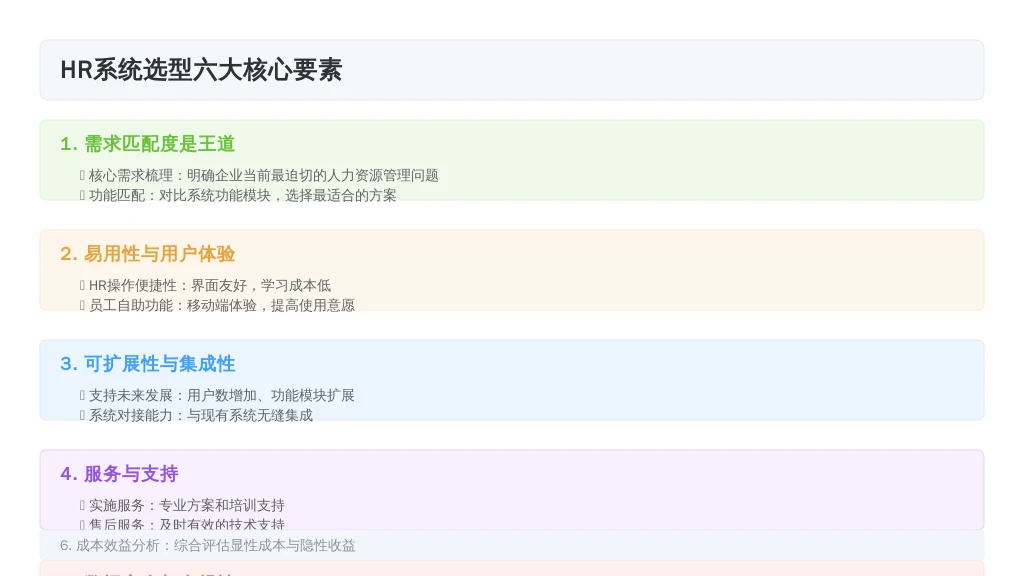Click bullet HR操作便捷性：界面友好，学习成本低
Image resolution: width=1024 pixels, height=576 pixels.
[210, 285]
